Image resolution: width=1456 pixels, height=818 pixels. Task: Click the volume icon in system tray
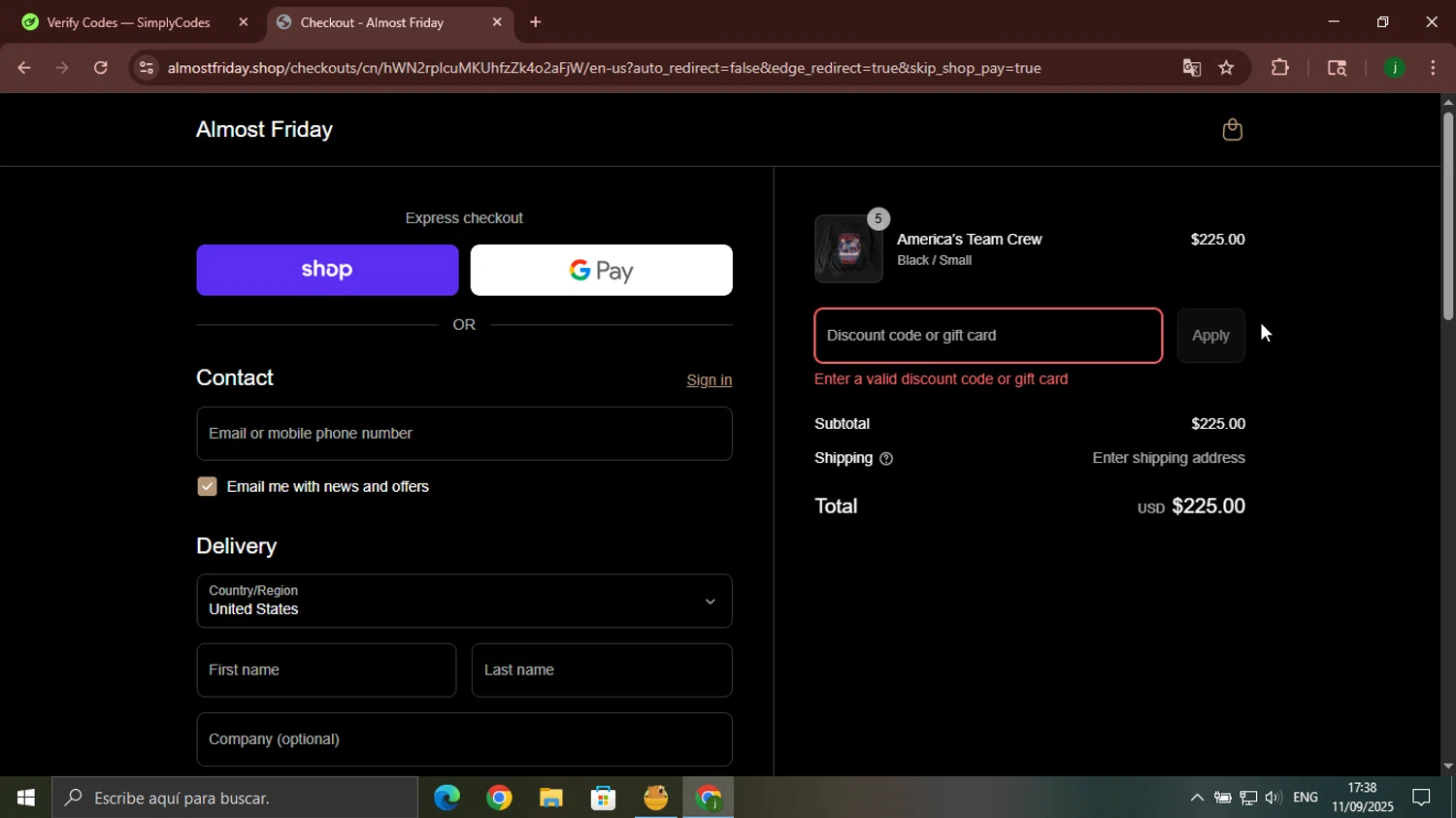coord(1273,798)
